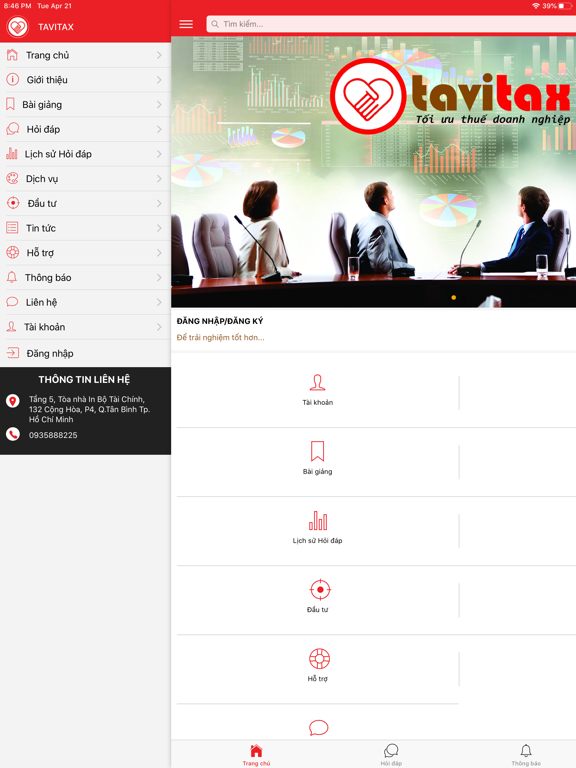Open Tài khoản tile in main grid
The image size is (576, 768).
coord(317,390)
